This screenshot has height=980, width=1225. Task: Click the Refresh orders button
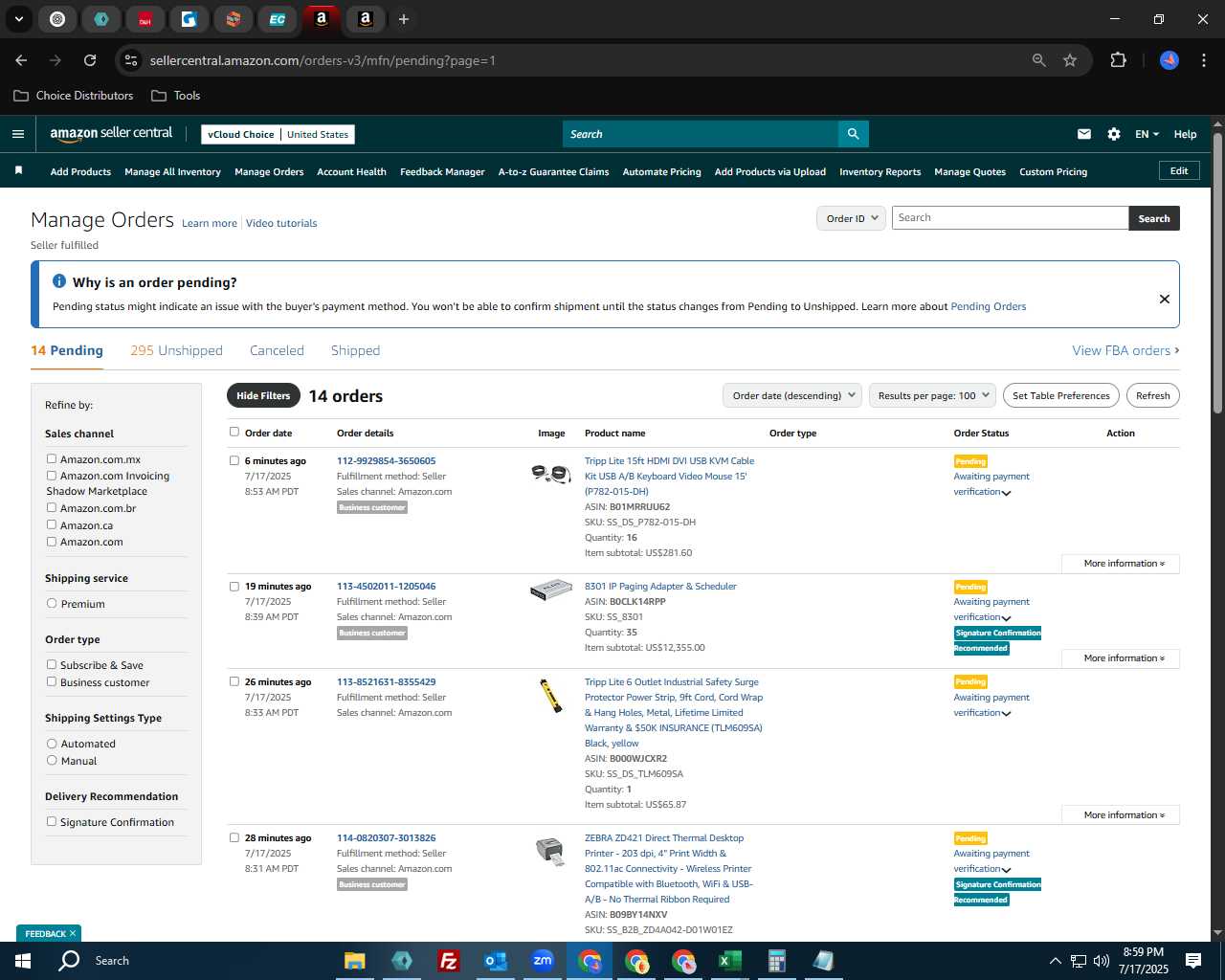point(1152,395)
